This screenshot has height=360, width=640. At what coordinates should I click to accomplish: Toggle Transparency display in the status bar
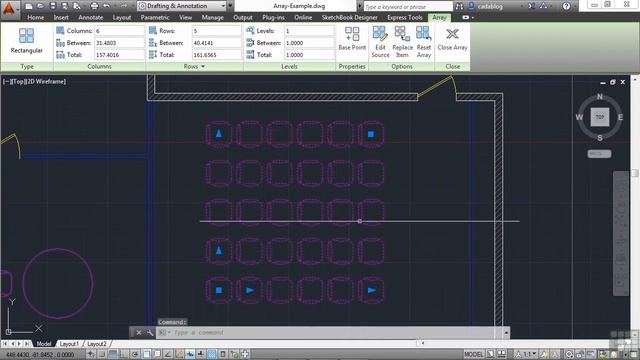tap(212, 354)
